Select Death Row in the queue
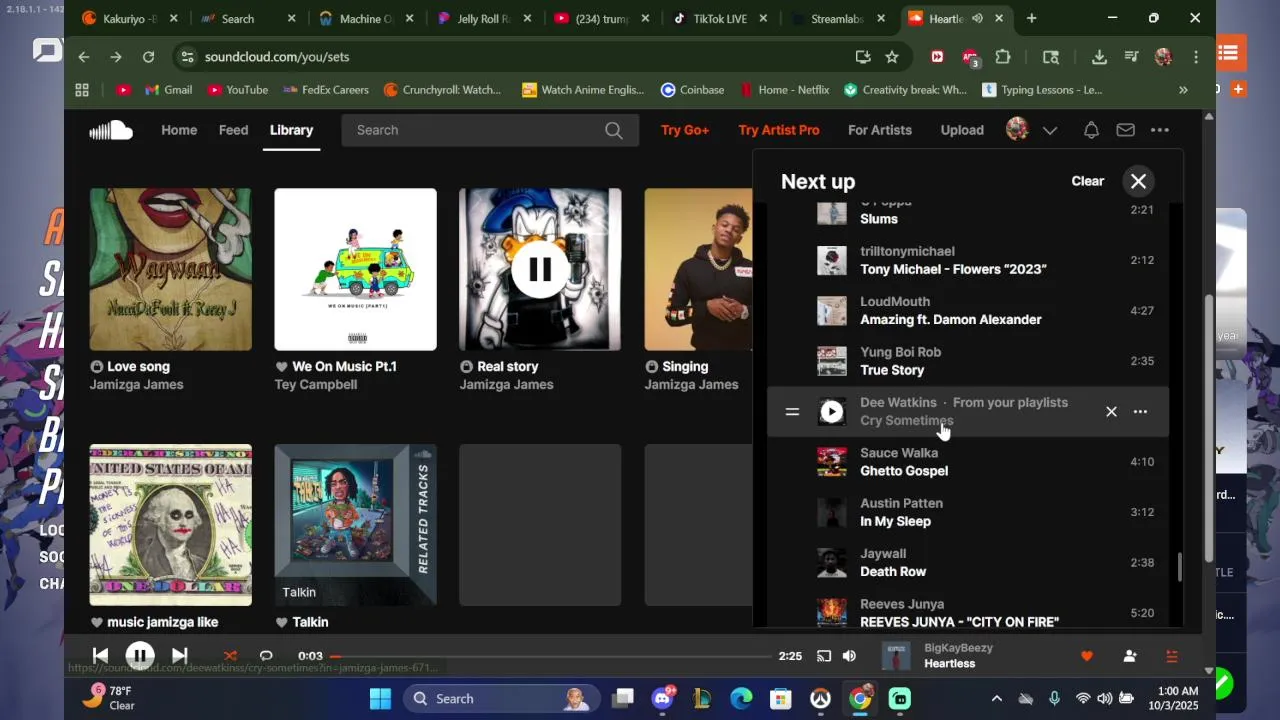The width and height of the screenshot is (1280, 720). point(893,572)
